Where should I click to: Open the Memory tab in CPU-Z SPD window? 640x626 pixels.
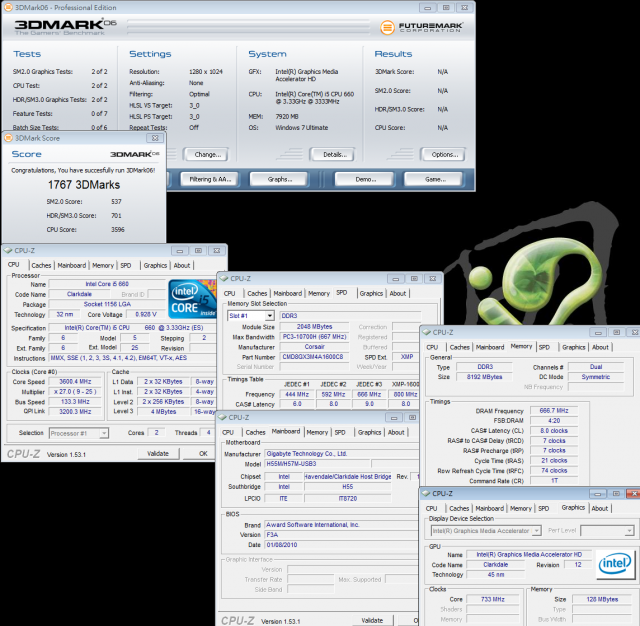[319, 293]
